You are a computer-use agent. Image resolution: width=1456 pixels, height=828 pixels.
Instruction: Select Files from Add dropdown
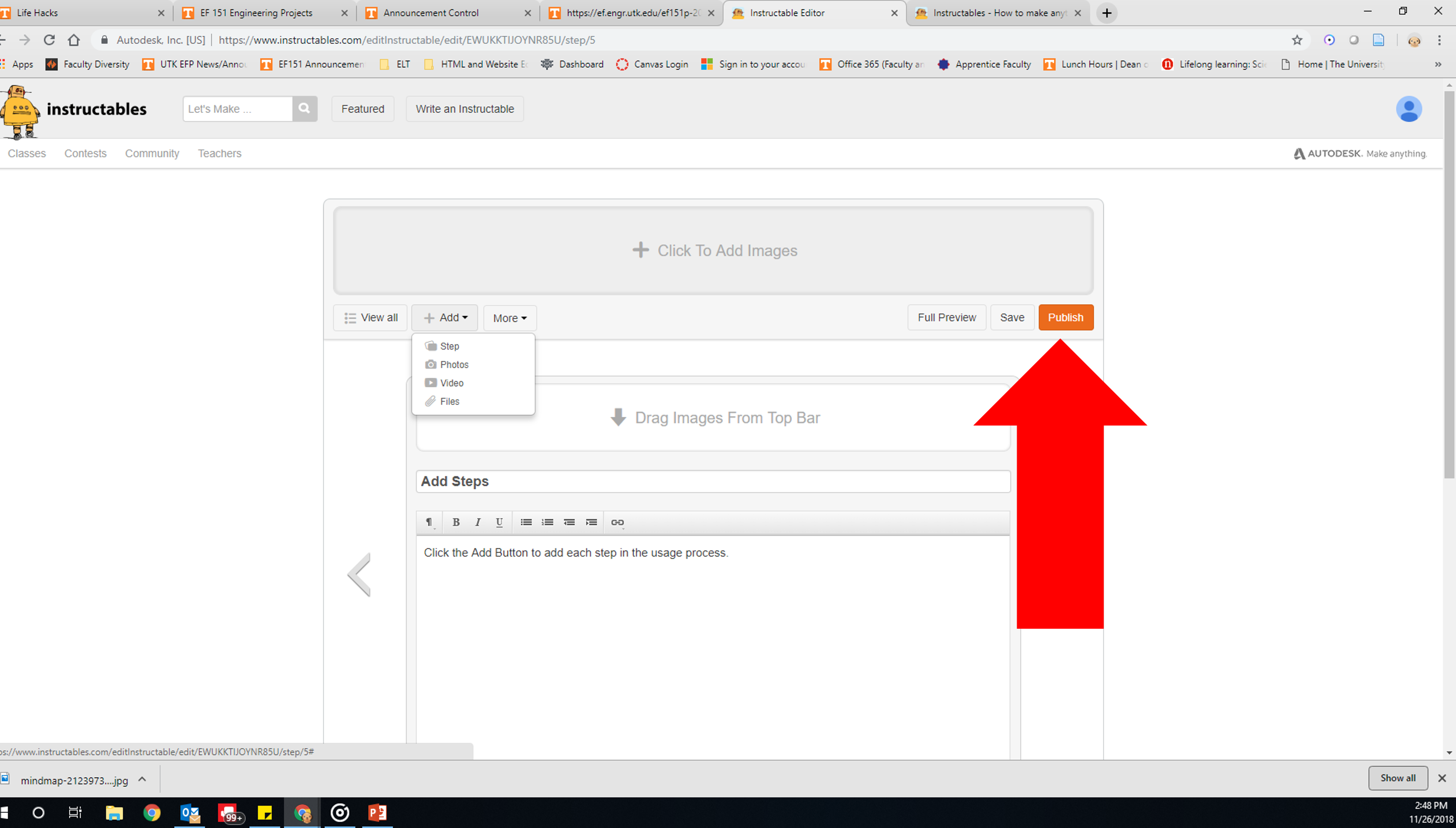[x=449, y=401]
